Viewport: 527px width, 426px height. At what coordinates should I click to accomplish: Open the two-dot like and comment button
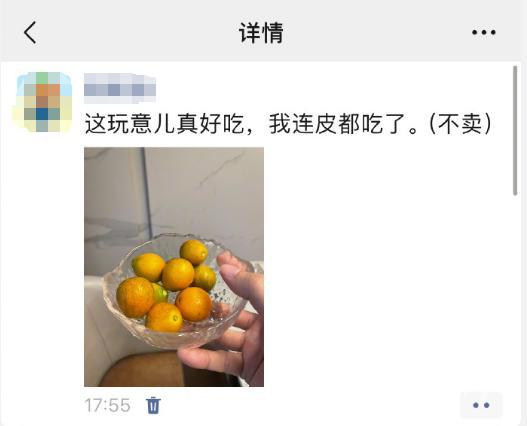(x=481, y=405)
